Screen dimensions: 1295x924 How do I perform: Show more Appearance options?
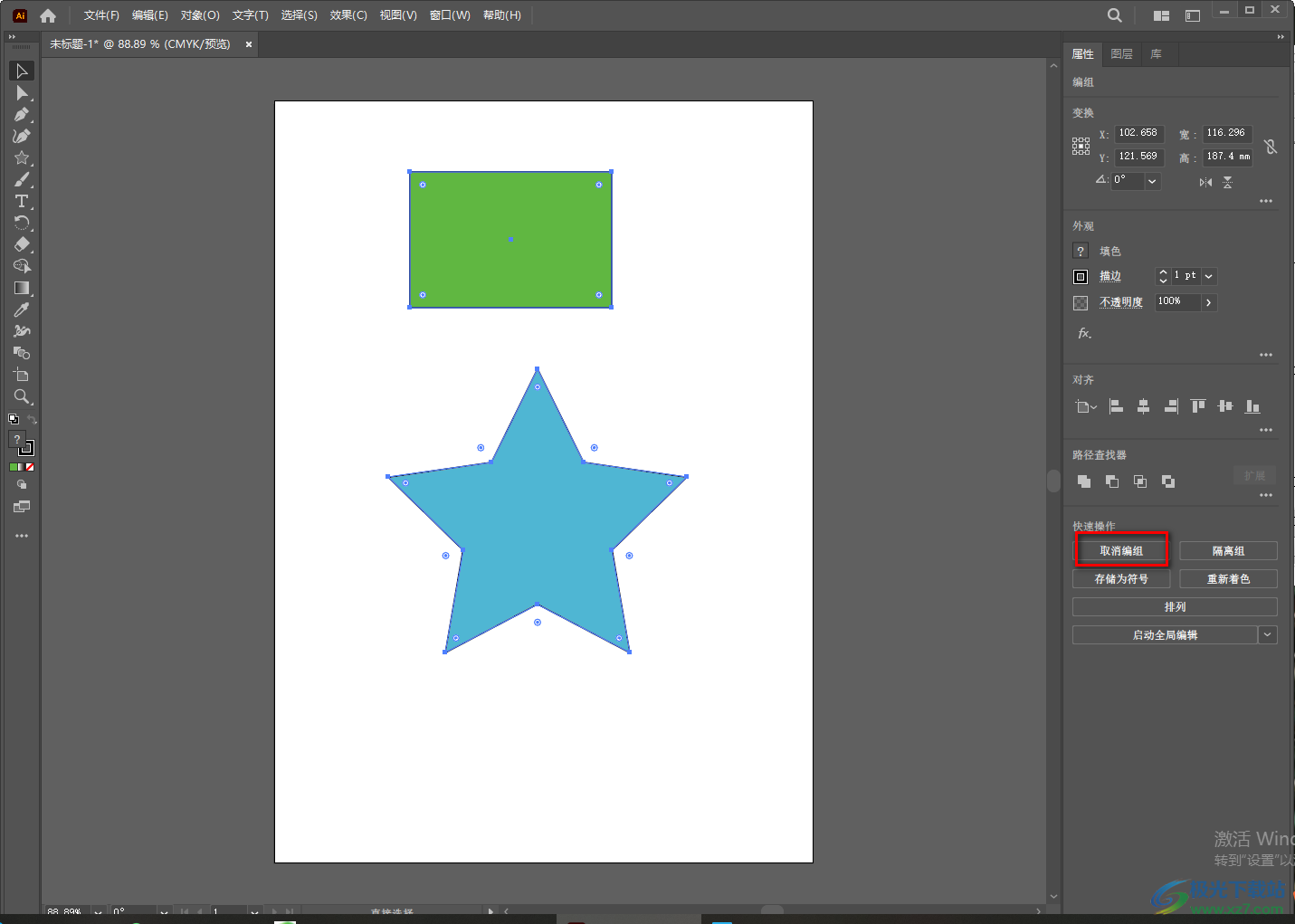[1266, 355]
